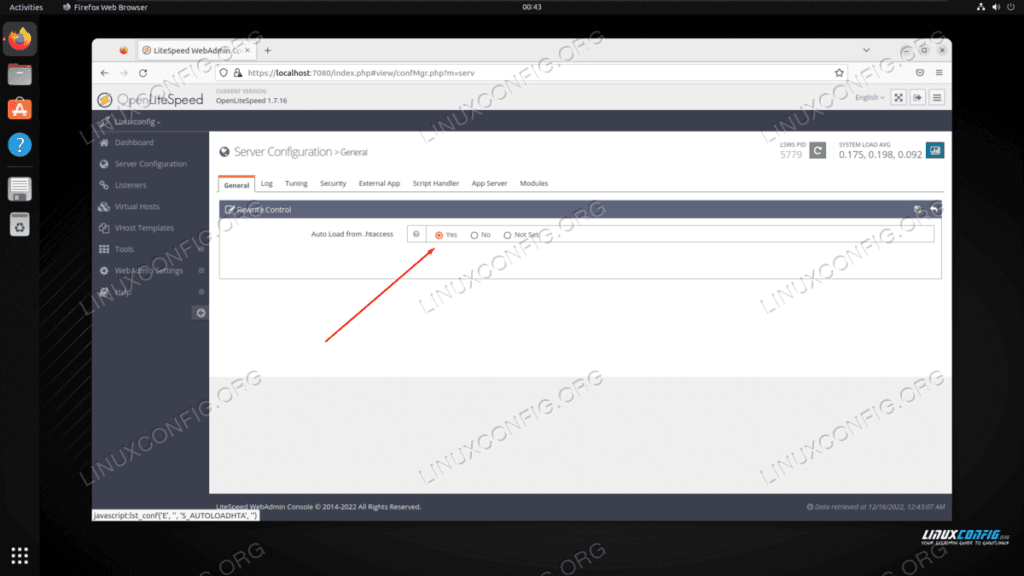The width and height of the screenshot is (1024, 576).
Task: Go to Virtual Hosts in sidebar
Action: tap(137, 206)
